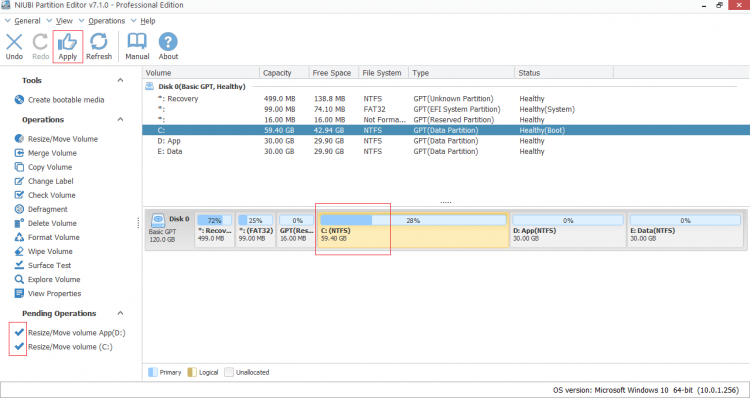Sort by Status column header
This screenshot has width=750, height=398.
(564, 73)
